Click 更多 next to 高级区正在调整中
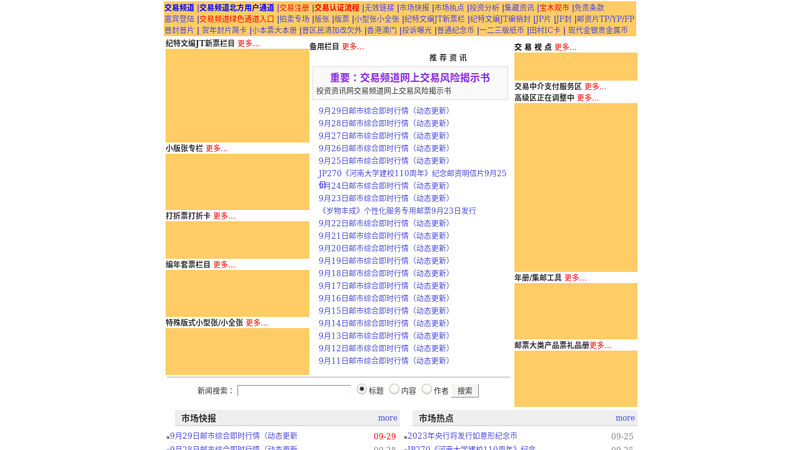 [x=588, y=97]
